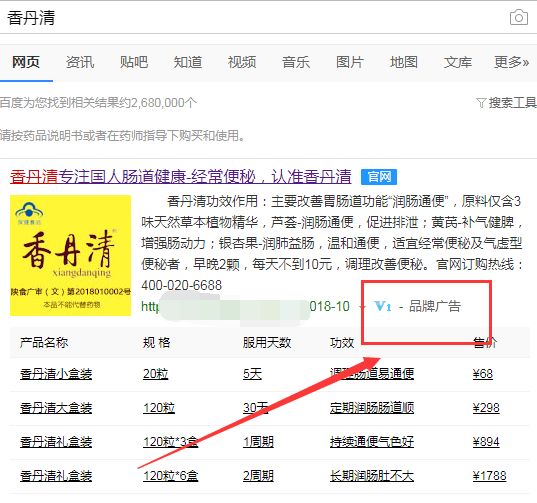Click the 30天 duration link
This screenshot has width=537, height=503.
(x=255, y=407)
